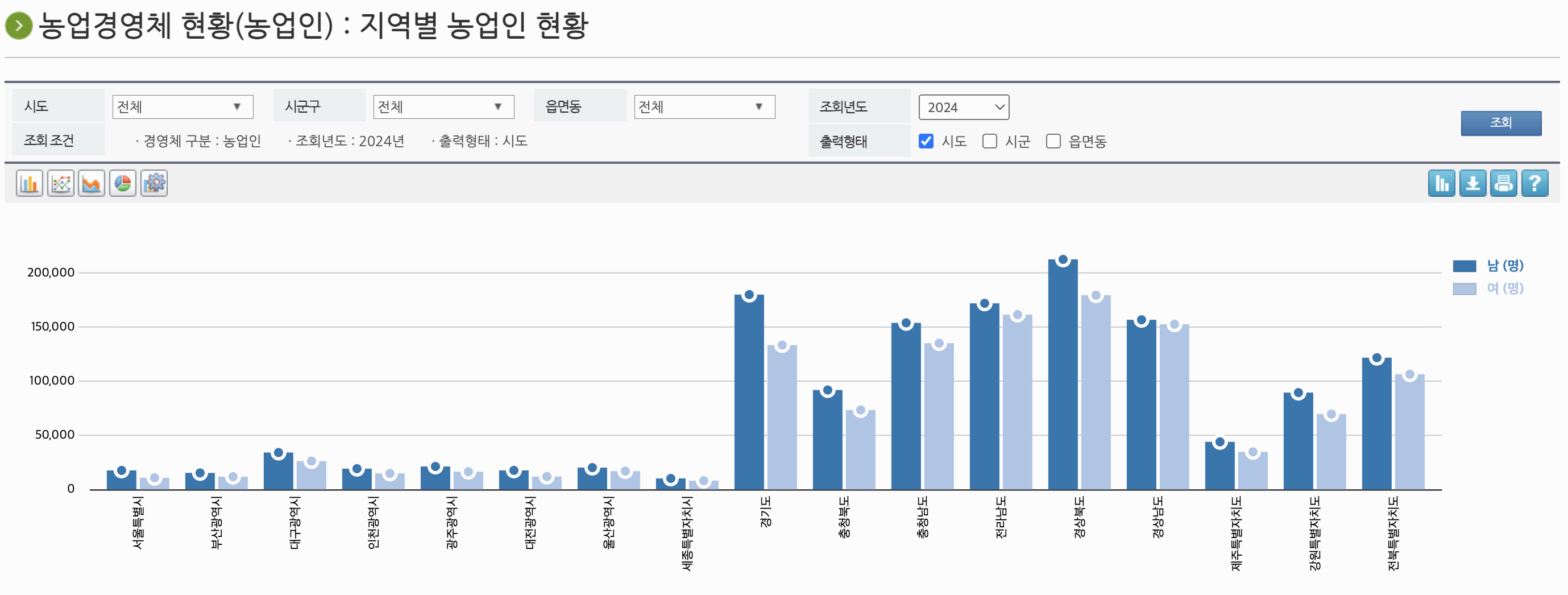1568x595 pixels.
Task: Click the 제주특별자치도 male dark blue bar
Action: pyautogui.click(x=1220, y=466)
